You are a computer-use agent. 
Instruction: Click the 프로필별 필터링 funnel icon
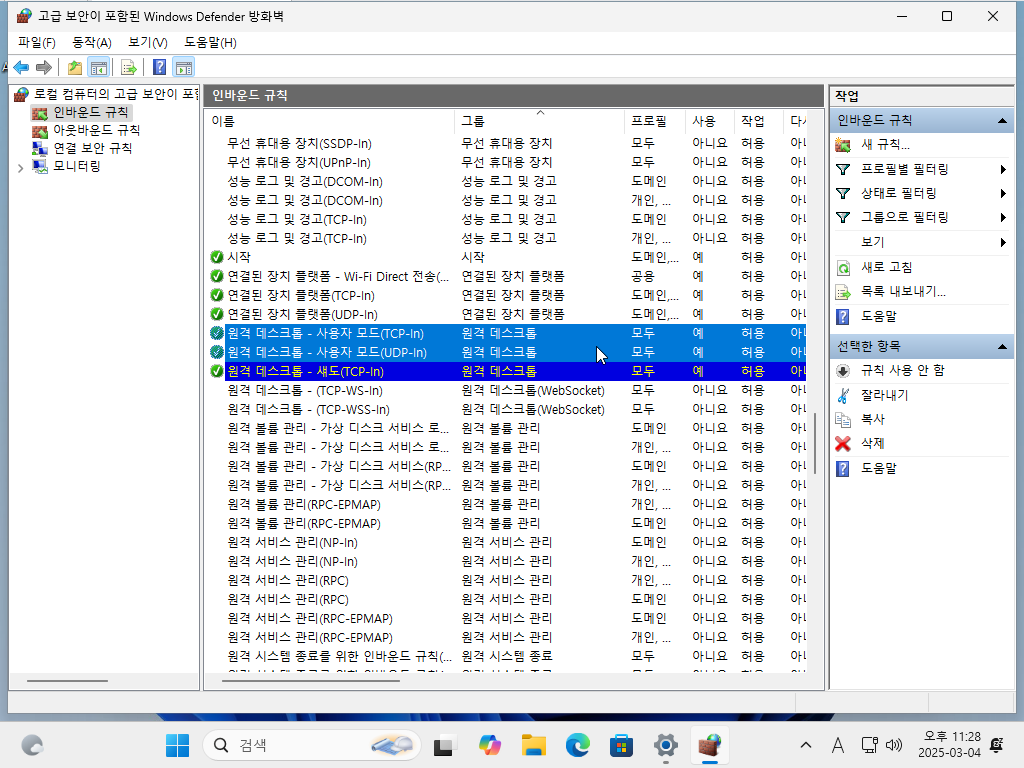point(843,170)
